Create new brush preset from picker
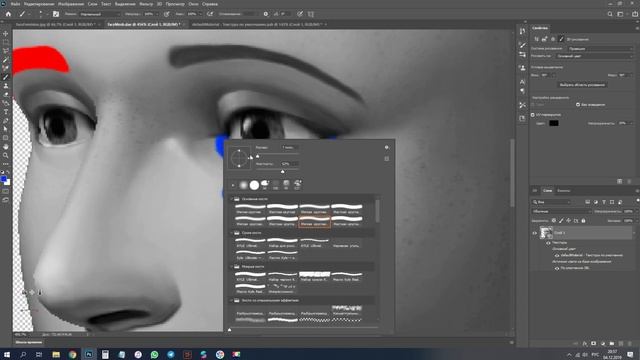Image resolution: width=640 pixels, height=360 pixels. (387, 158)
